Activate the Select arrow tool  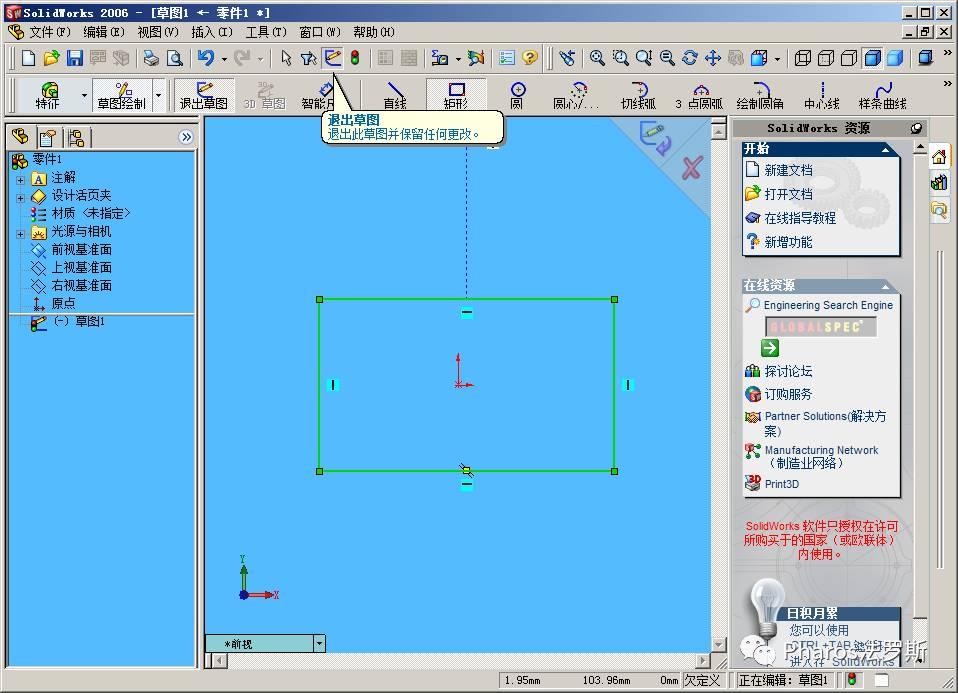286,58
